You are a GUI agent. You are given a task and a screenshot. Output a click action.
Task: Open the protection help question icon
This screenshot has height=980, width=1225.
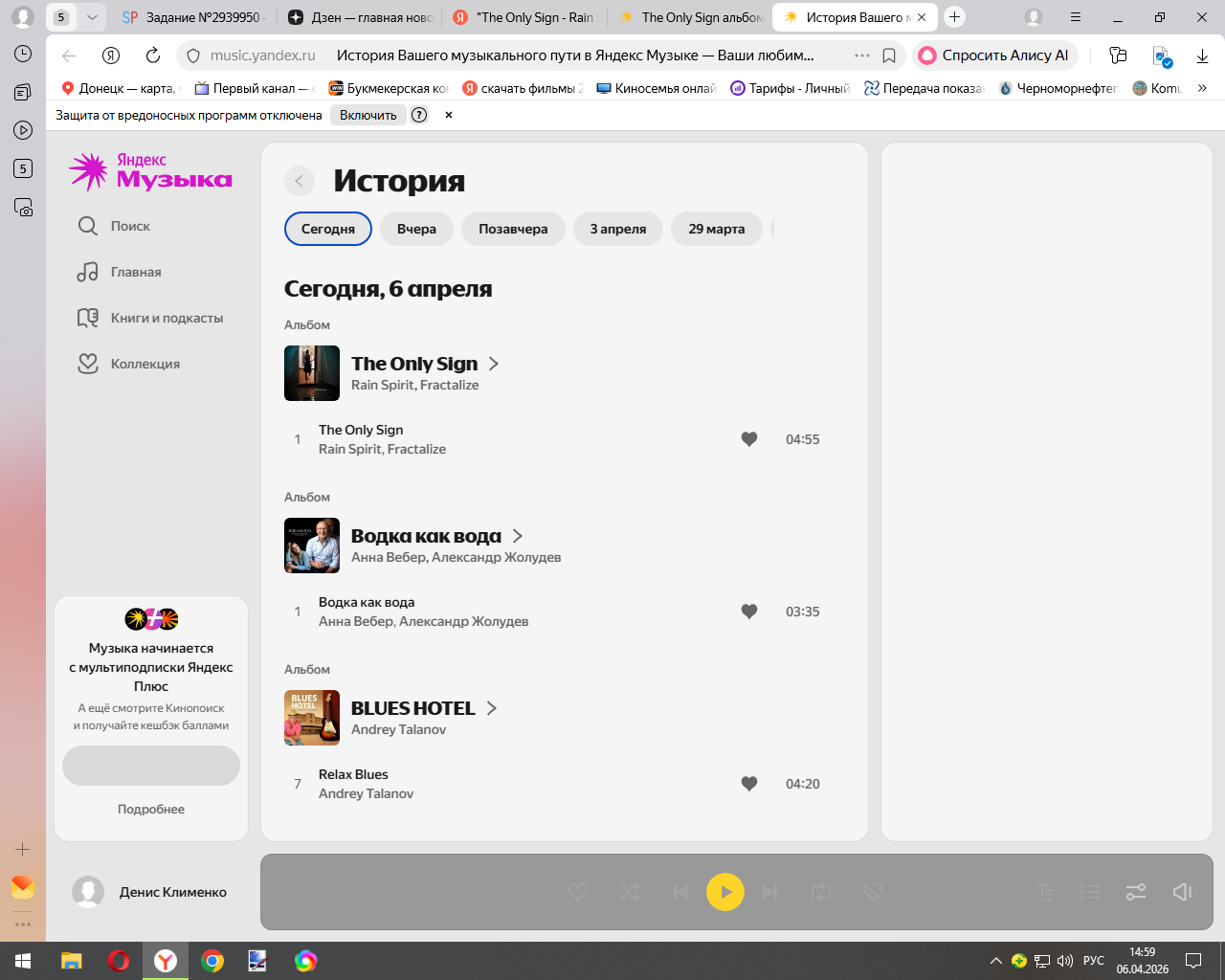click(x=419, y=115)
